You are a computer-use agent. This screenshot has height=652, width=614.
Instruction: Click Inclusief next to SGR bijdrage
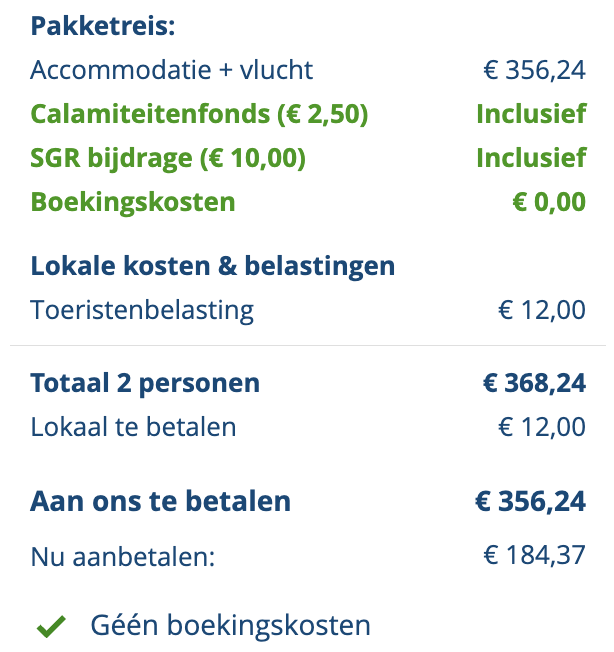pyautogui.click(x=531, y=158)
